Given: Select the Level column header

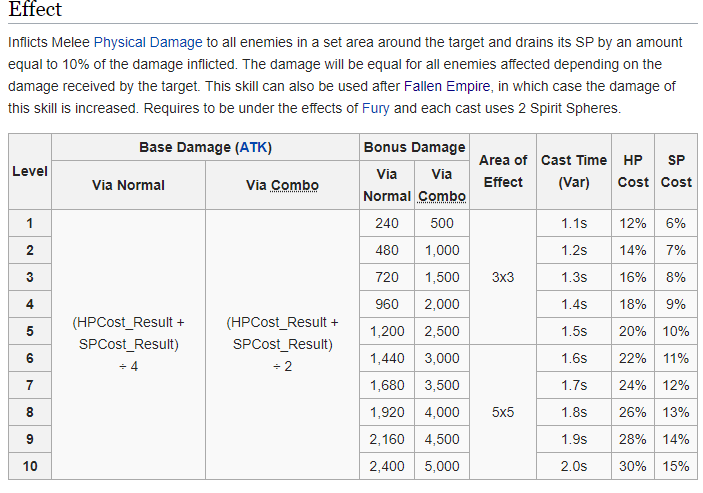Looking at the screenshot, I should [x=30, y=171].
